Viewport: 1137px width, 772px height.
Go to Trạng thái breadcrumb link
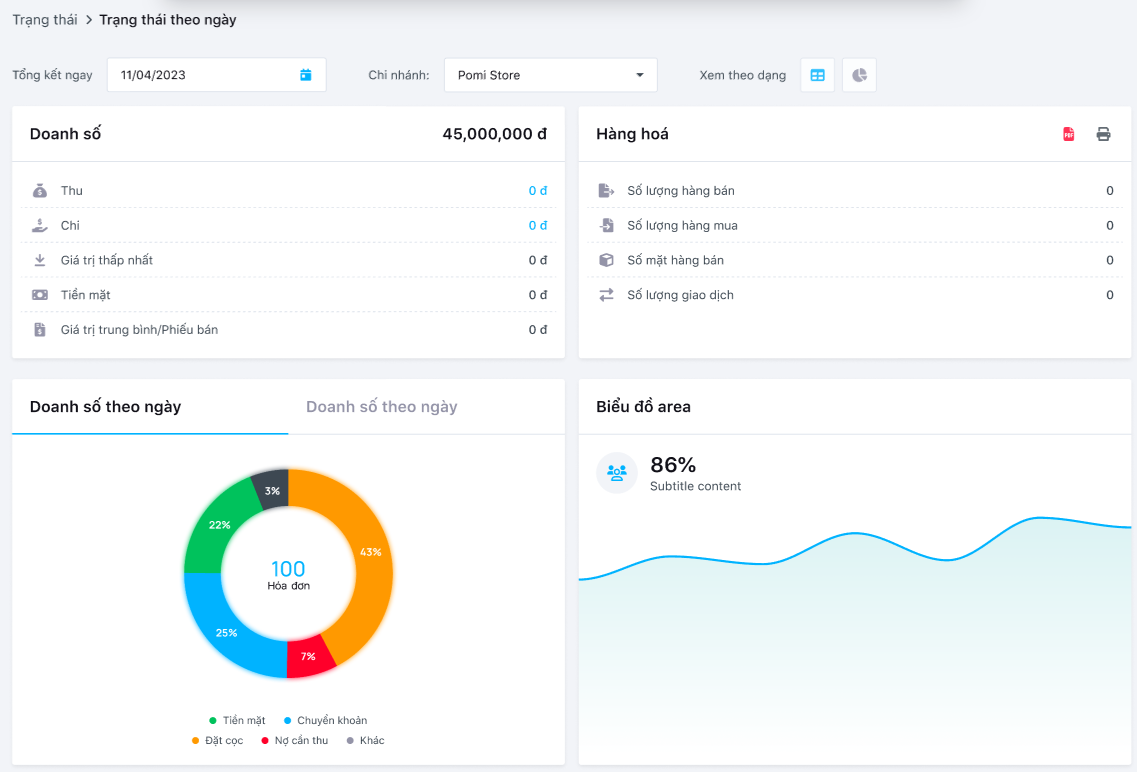44,20
